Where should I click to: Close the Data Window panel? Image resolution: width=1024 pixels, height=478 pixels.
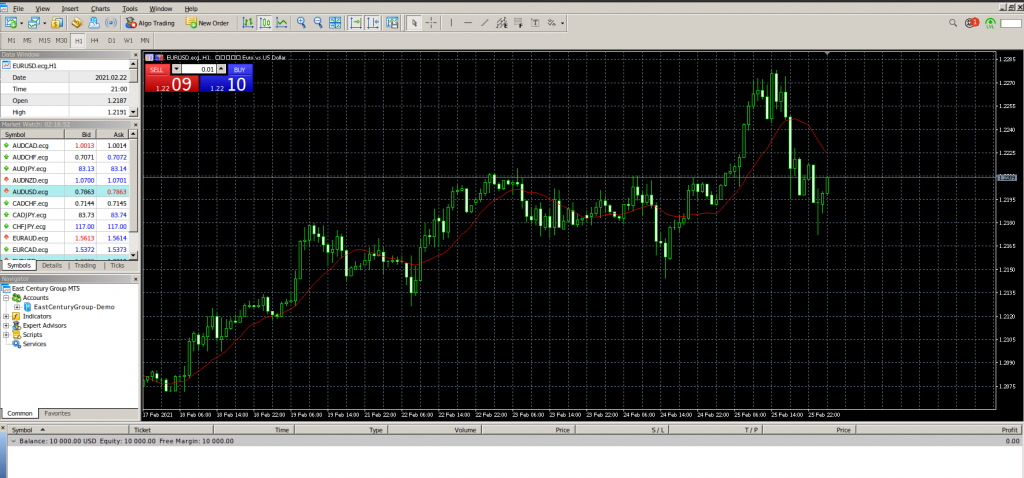[x=136, y=55]
